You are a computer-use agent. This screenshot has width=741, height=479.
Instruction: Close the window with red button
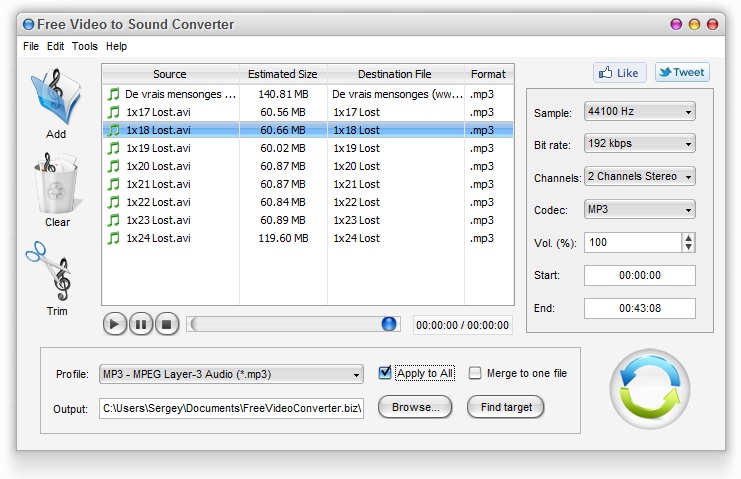712,24
